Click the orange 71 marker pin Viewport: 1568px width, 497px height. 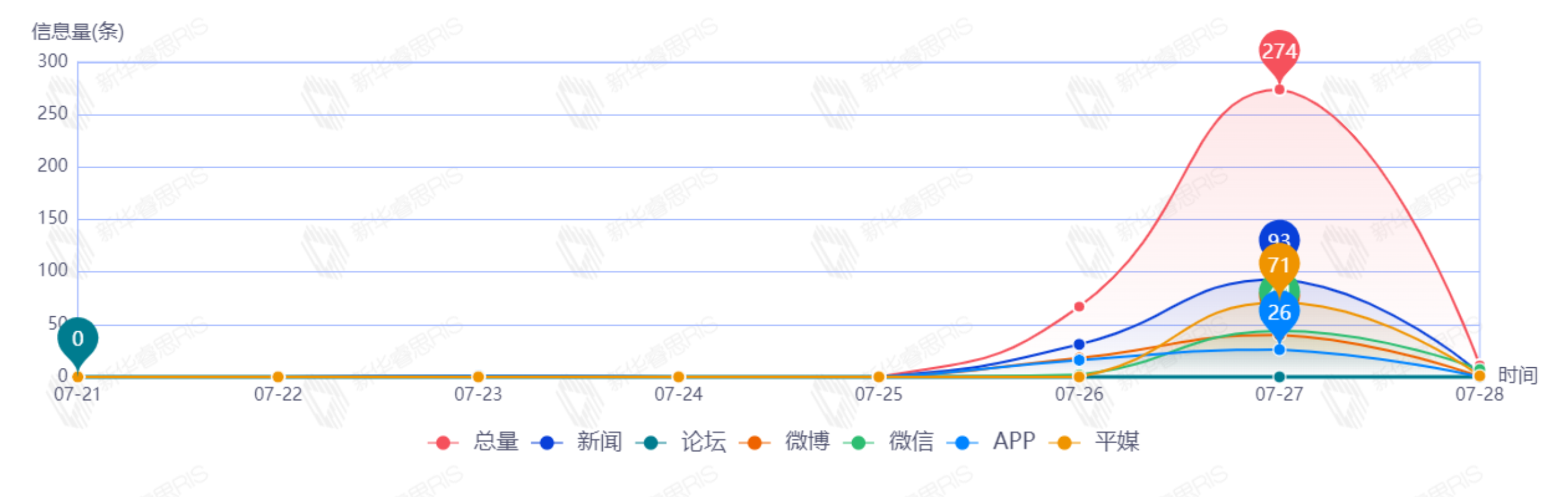point(1279,264)
